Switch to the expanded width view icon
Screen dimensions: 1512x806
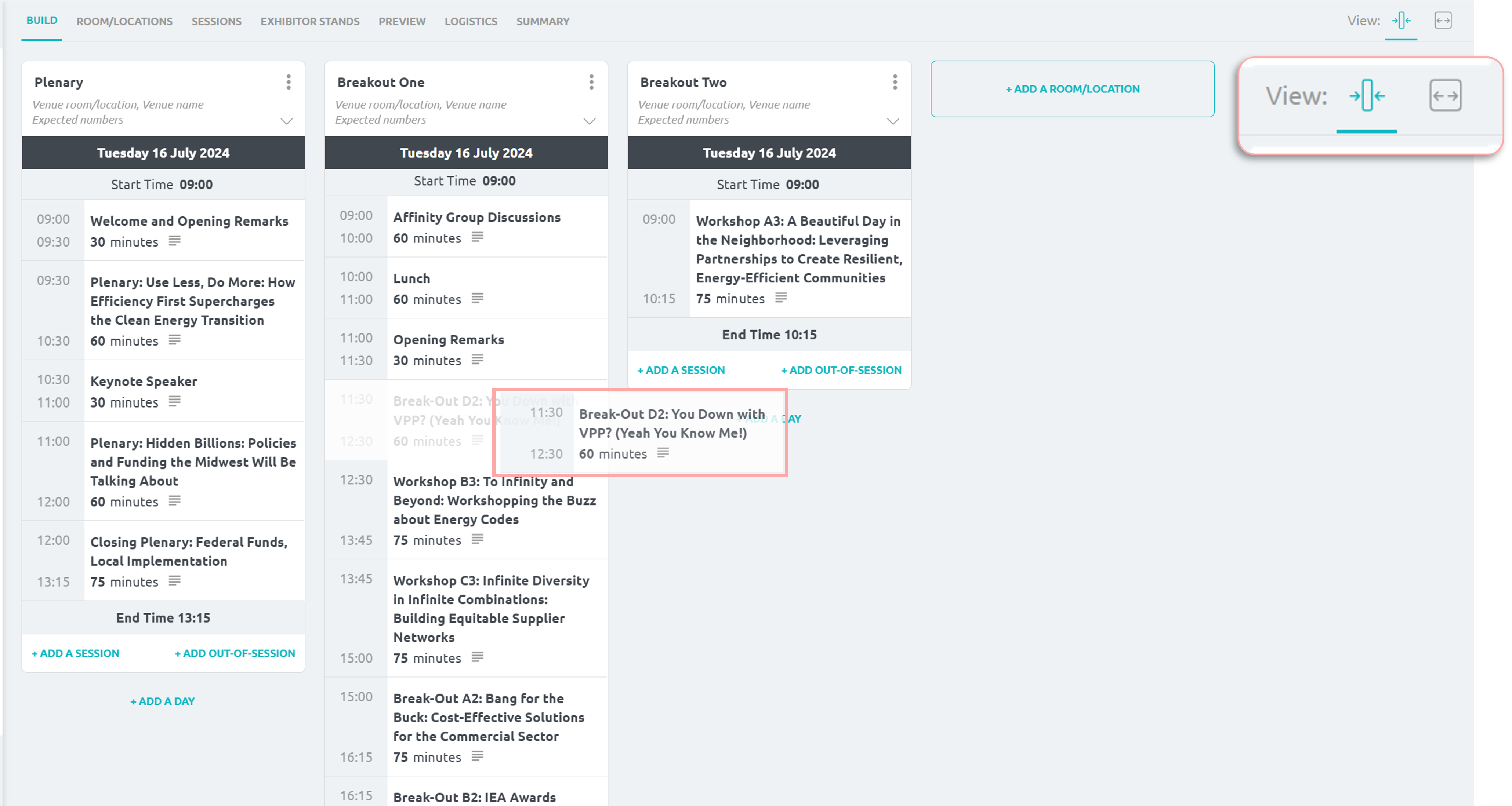click(x=1443, y=21)
